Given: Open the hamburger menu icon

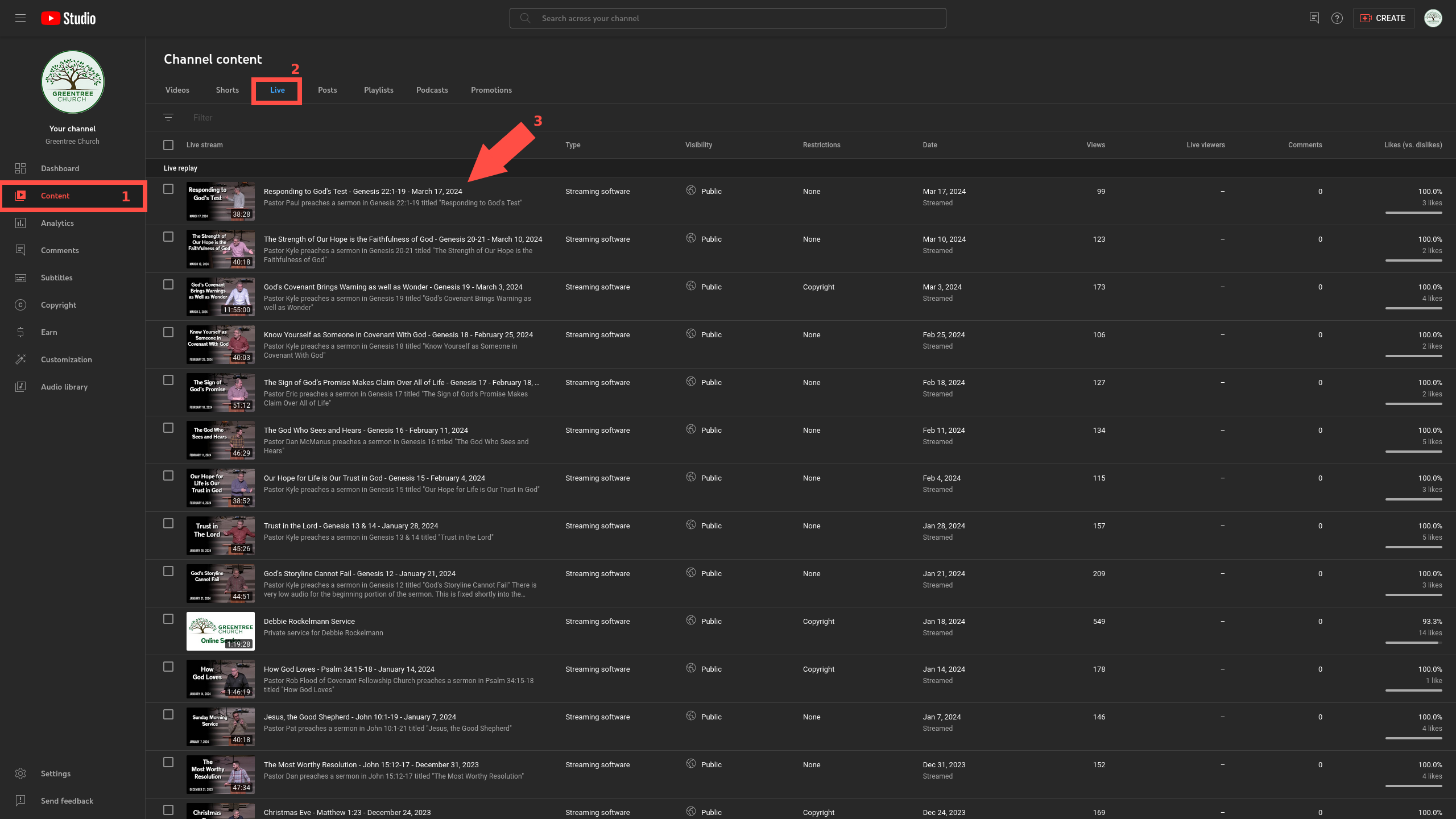Looking at the screenshot, I should point(20,18).
